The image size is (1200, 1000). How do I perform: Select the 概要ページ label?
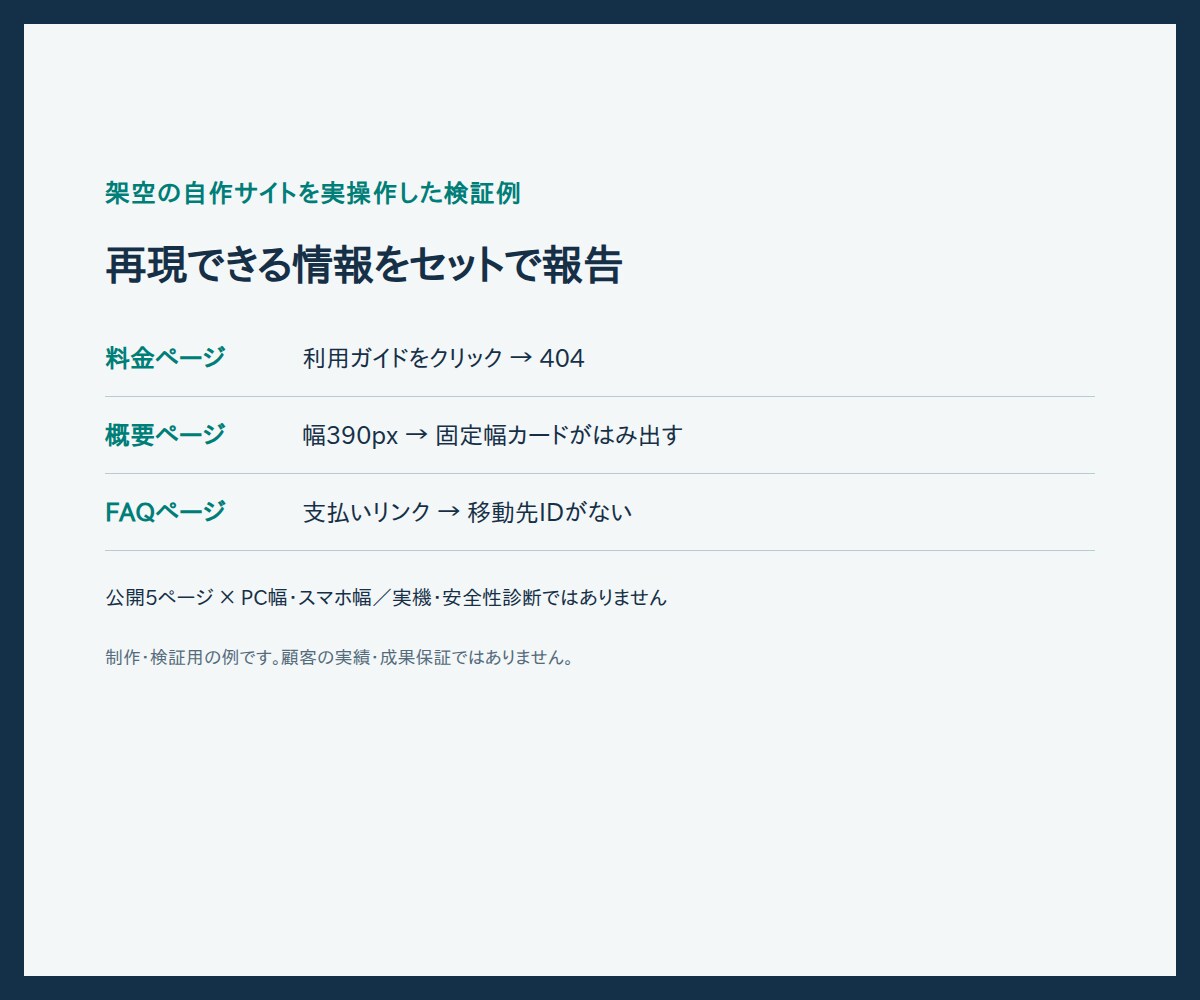click(165, 435)
